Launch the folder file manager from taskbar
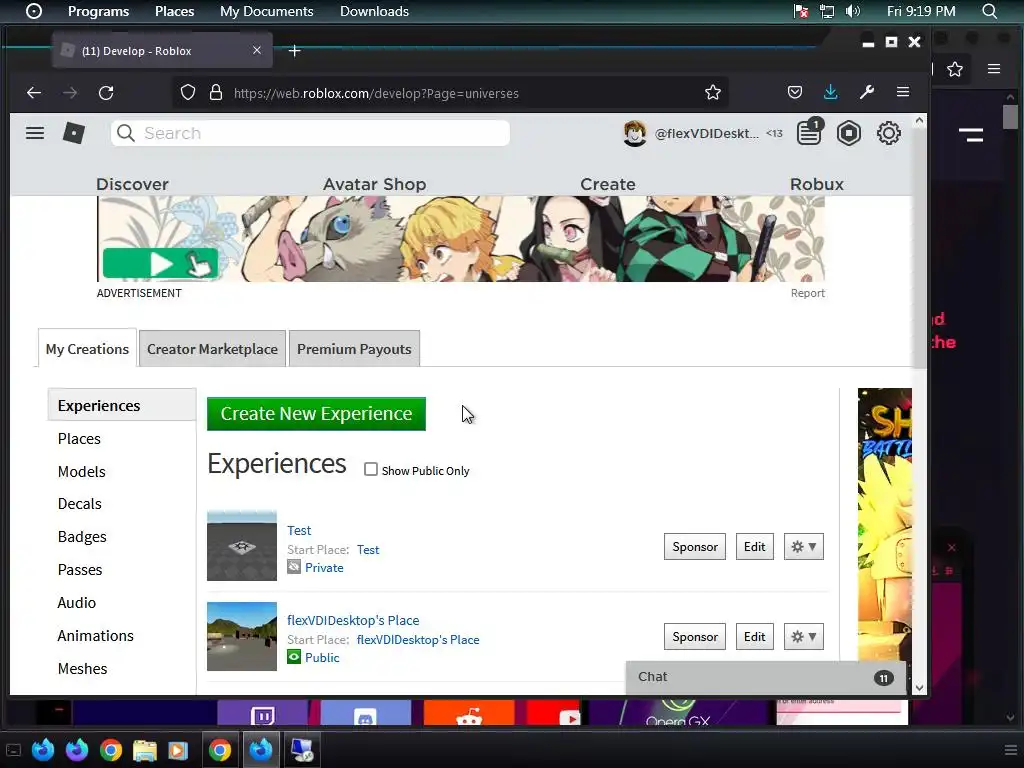 coord(145,750)
